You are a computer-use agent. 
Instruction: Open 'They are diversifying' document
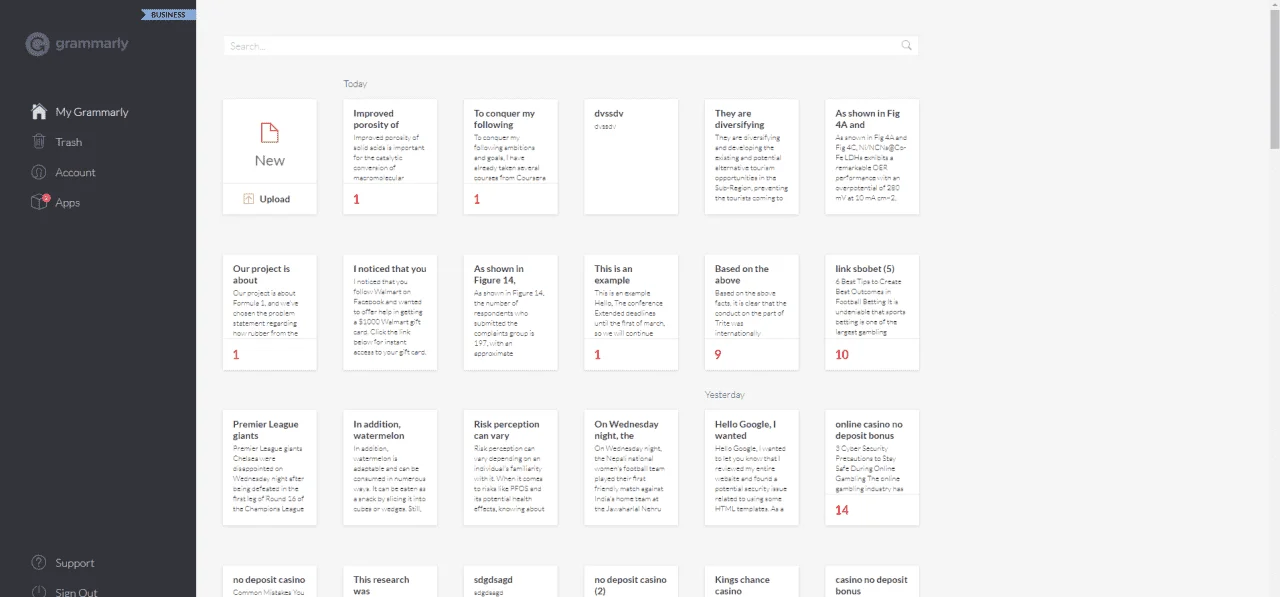coord(752,156)
